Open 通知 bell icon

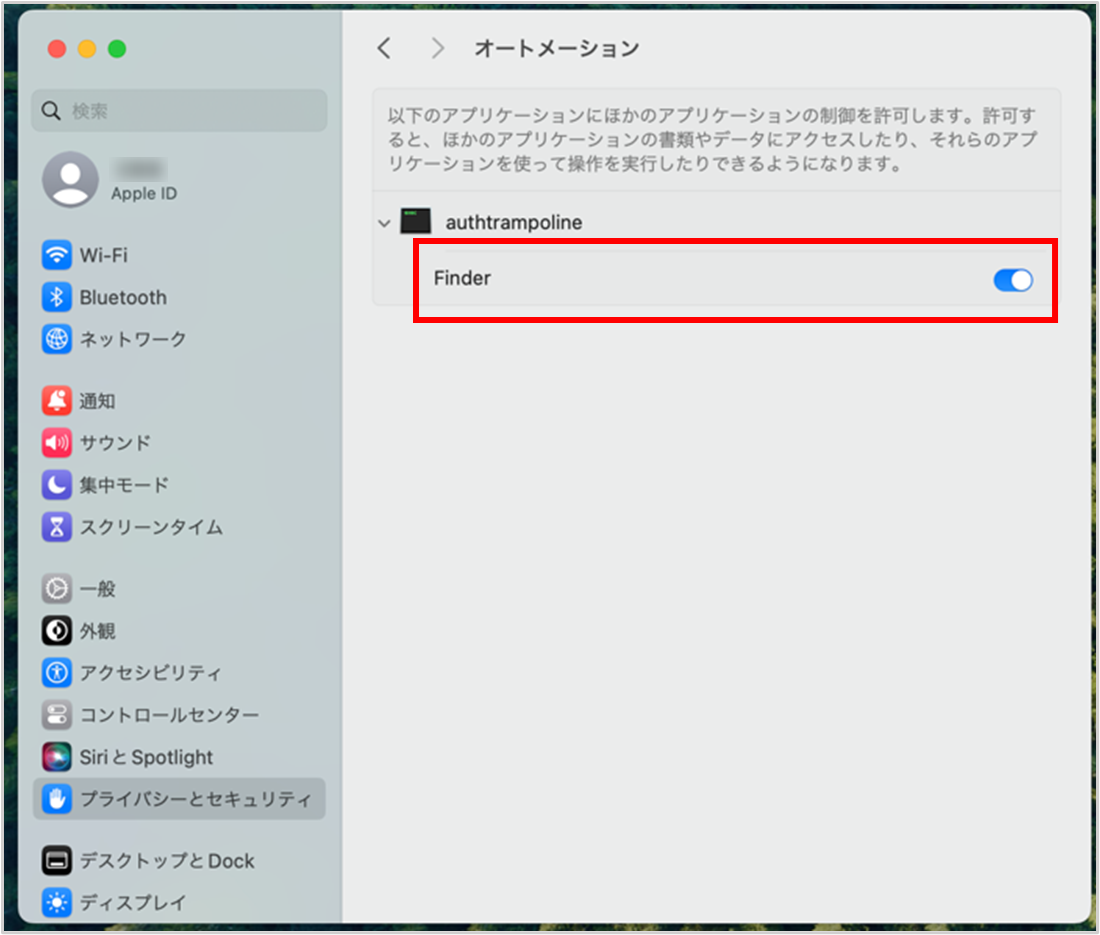coord(57,401)
